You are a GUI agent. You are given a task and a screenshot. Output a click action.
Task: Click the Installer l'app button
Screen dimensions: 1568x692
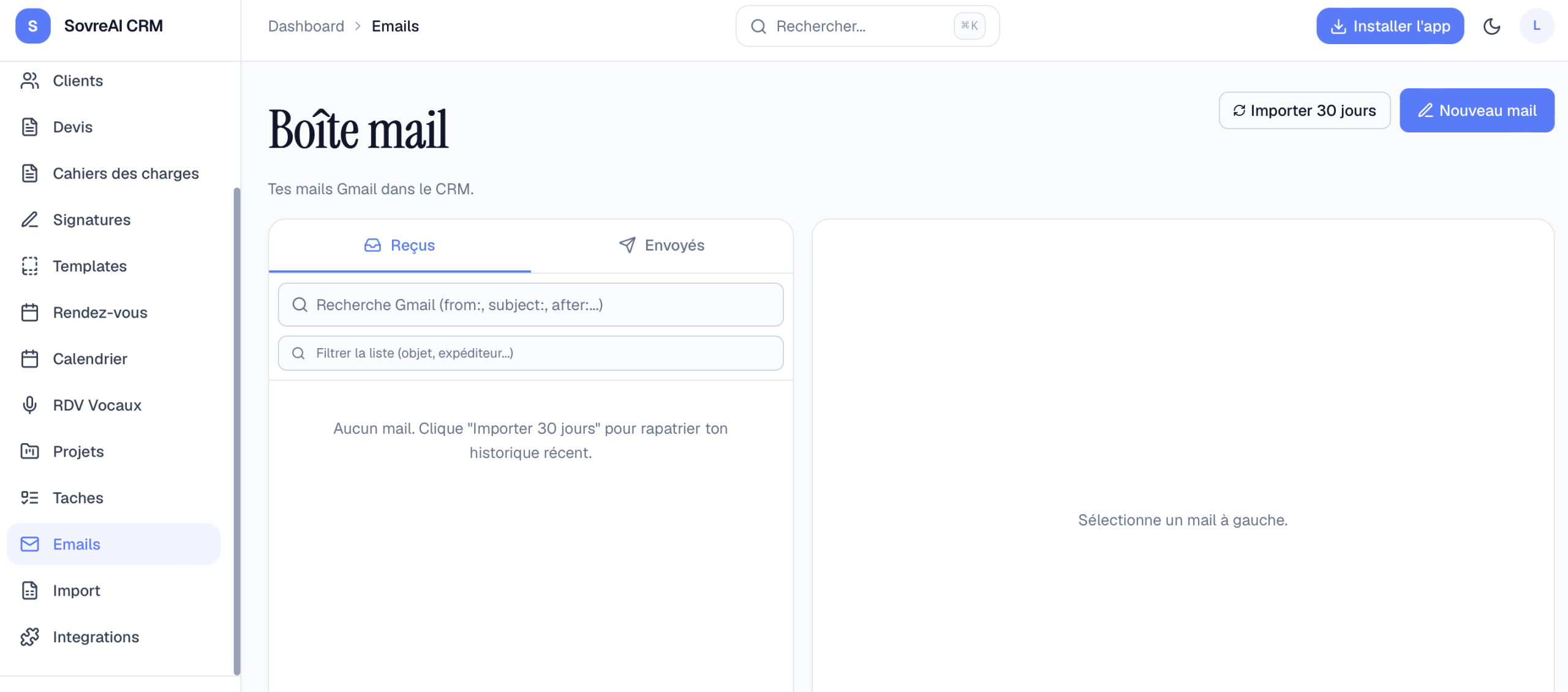tap(1390, 26)
